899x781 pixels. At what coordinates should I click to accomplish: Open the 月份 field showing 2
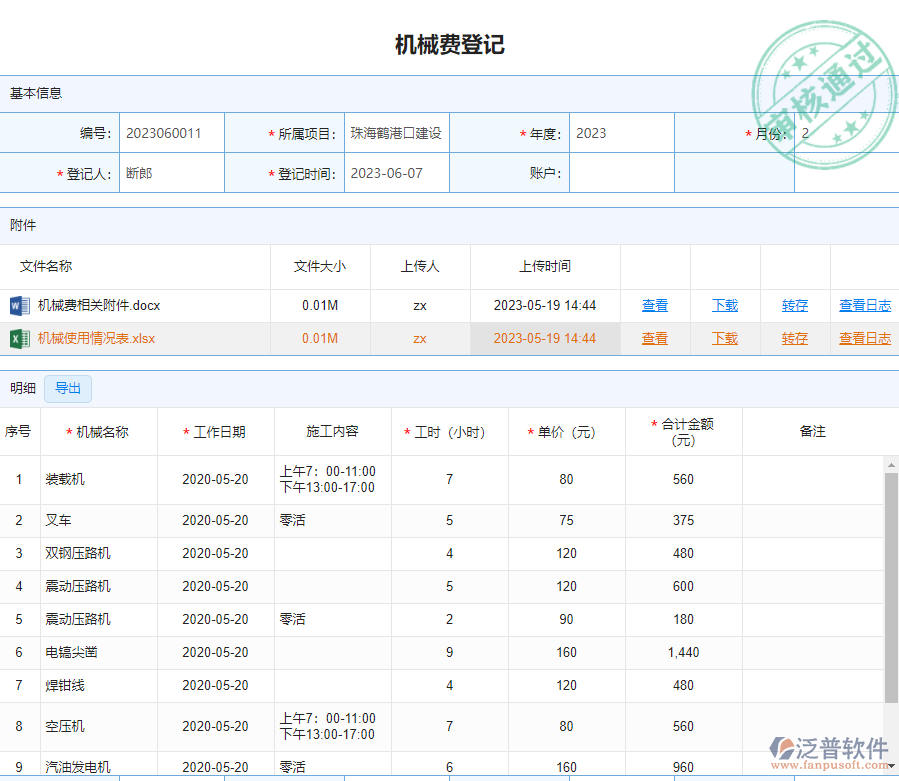point(844,132)
